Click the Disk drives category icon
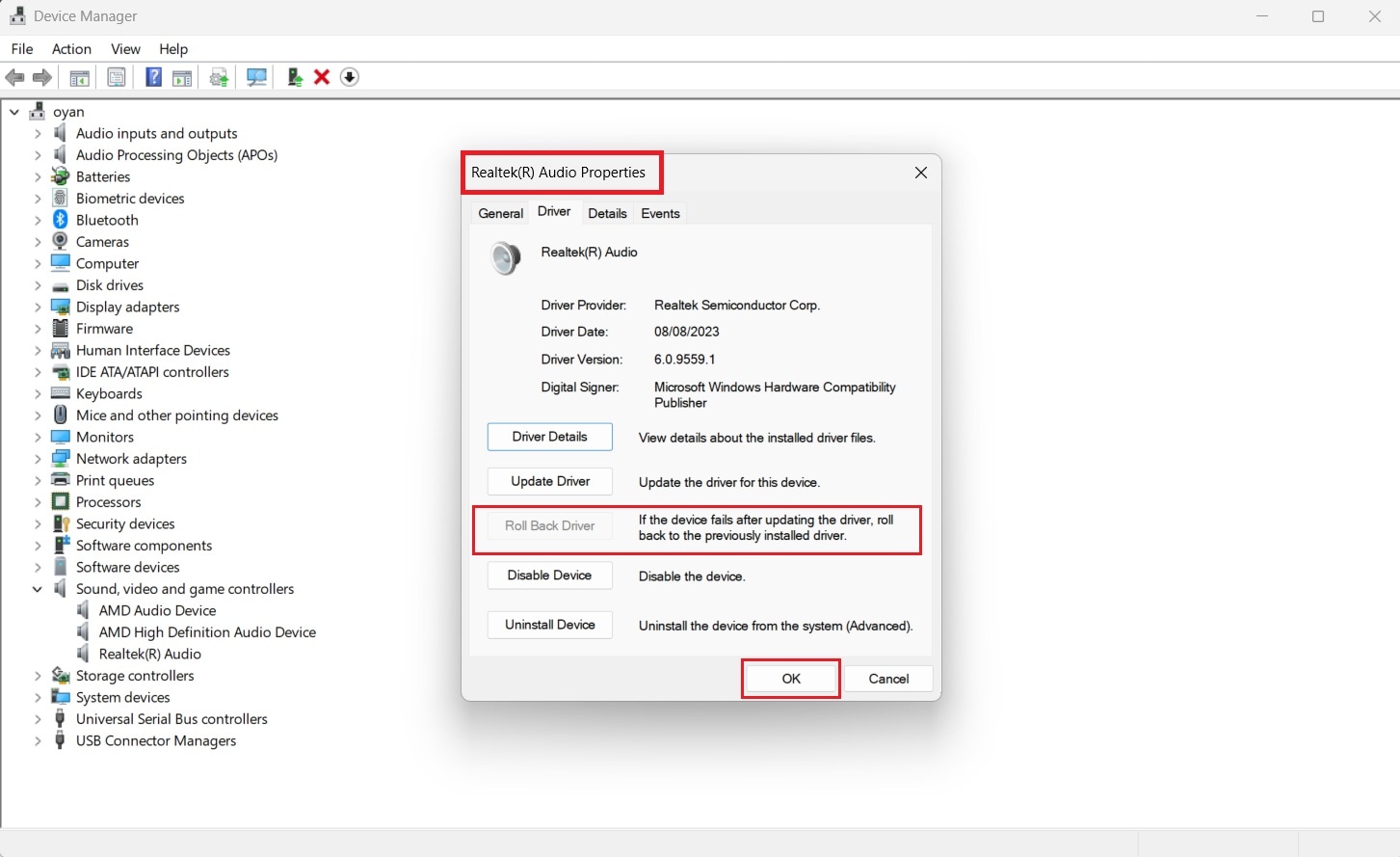This screenshot has height=857, width=1400. [61, 285]
